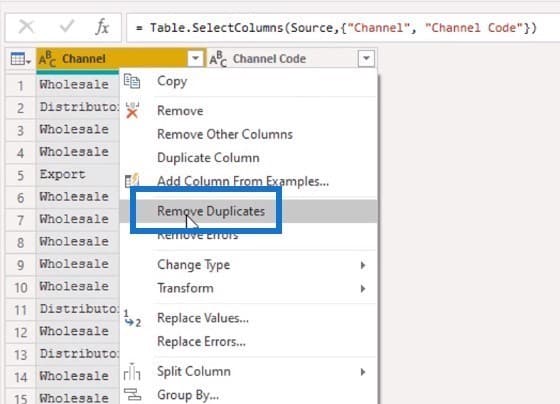Screen dimensions: 560x404
Task: Expand the Change Type submenu
Action: [x=362, y=265]
